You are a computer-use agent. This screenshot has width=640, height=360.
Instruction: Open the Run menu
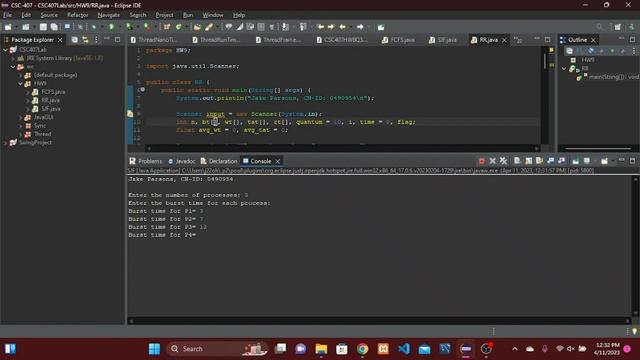[188, 15]
